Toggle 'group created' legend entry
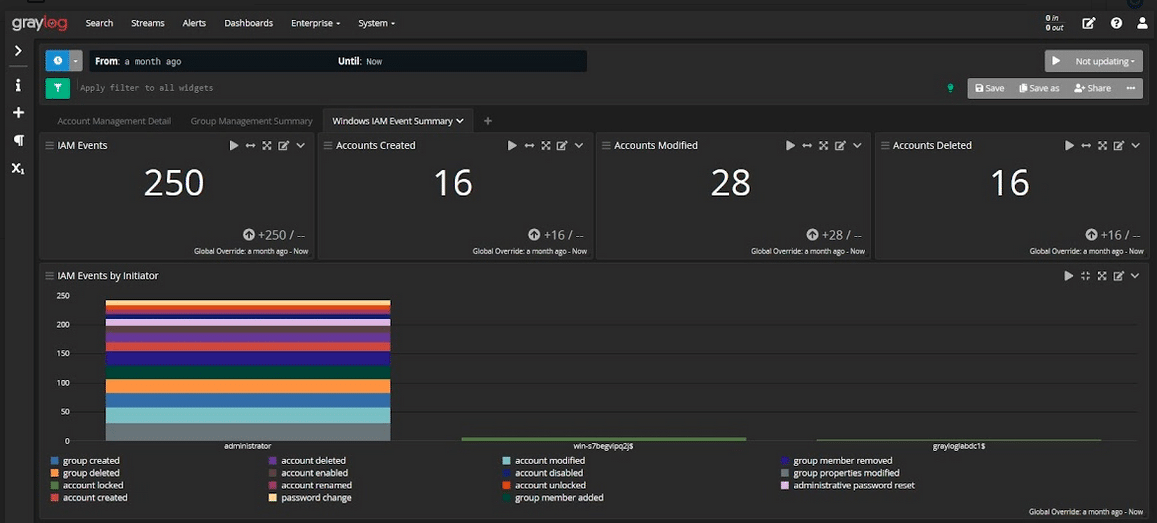1157x523 pixels. 90,461
